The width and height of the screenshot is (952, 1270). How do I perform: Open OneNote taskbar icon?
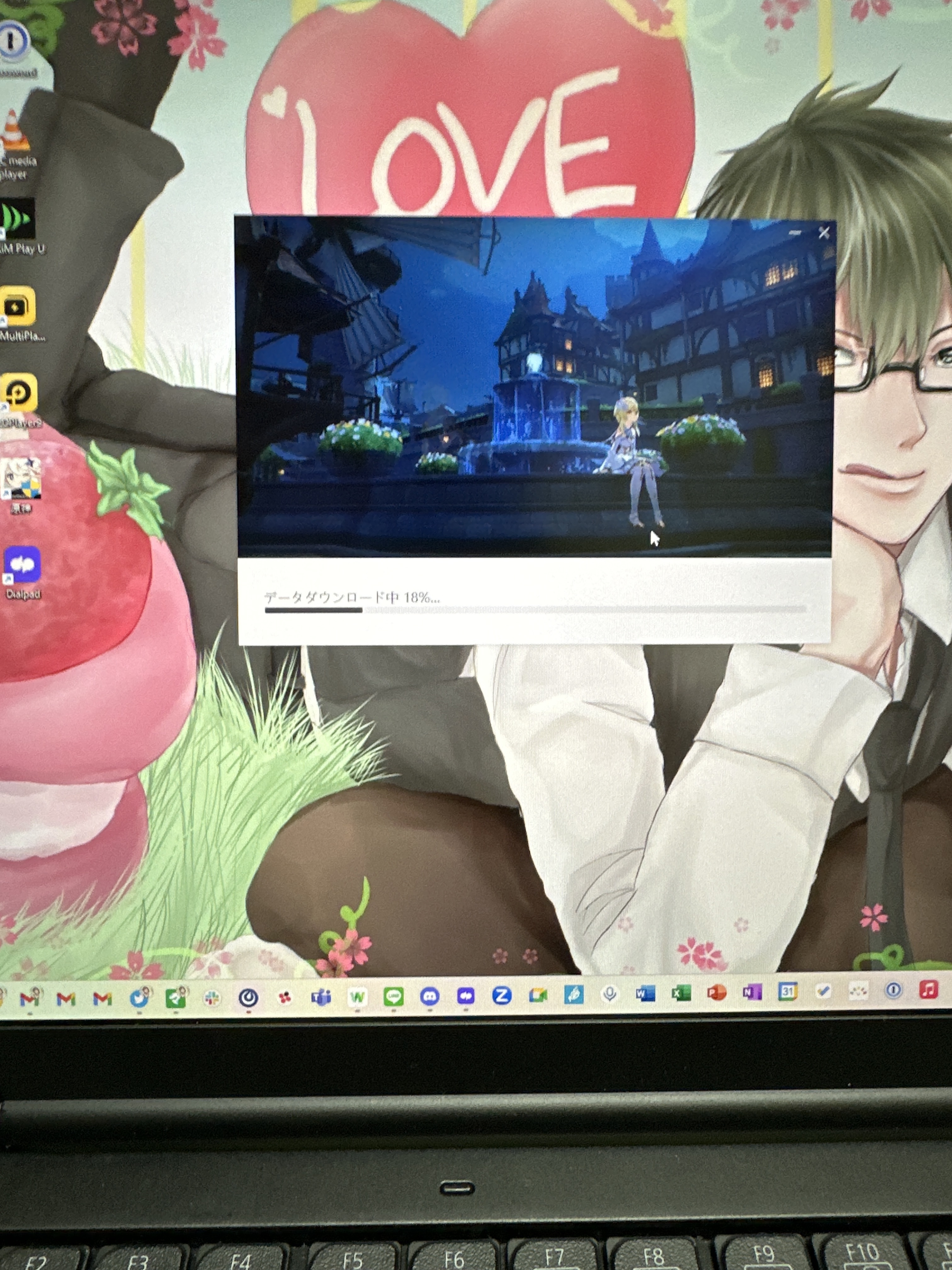[x=752, y=992]
